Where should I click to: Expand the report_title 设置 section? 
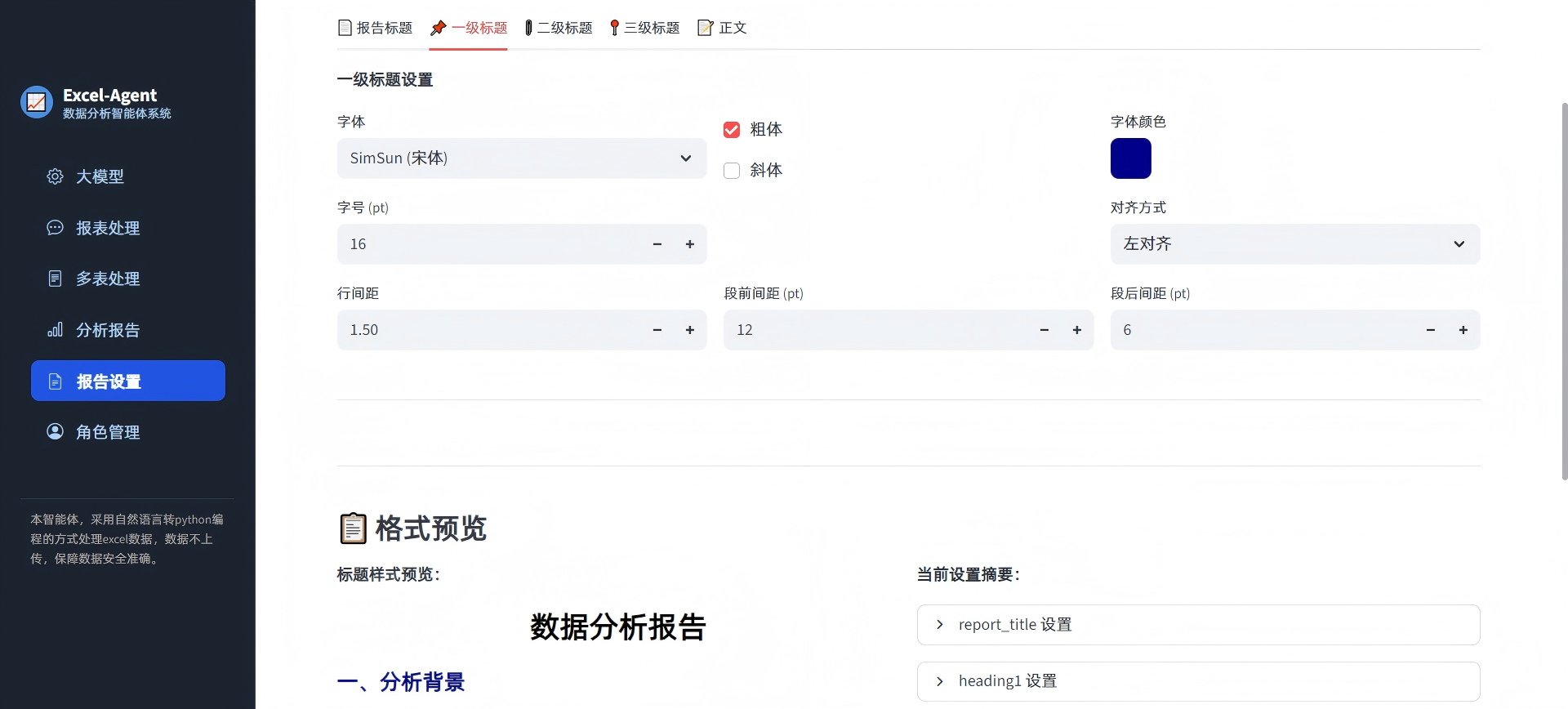pyautogui.click(x=1197, y=625)
